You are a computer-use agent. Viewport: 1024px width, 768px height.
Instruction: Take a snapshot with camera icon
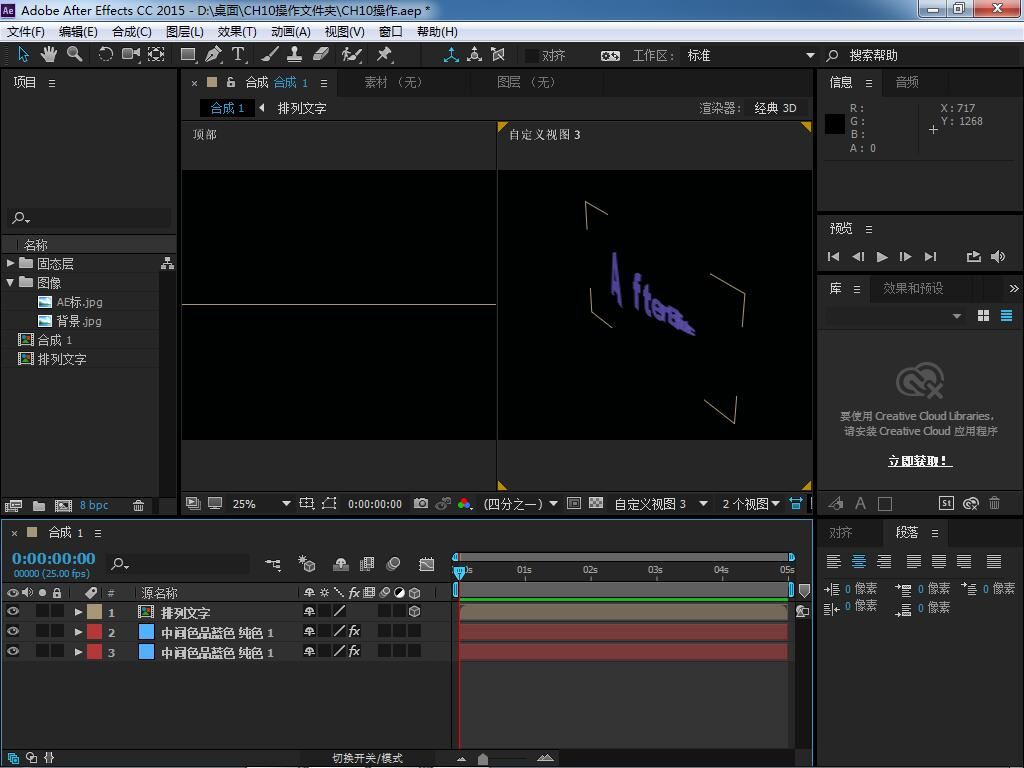pos(421,504)
